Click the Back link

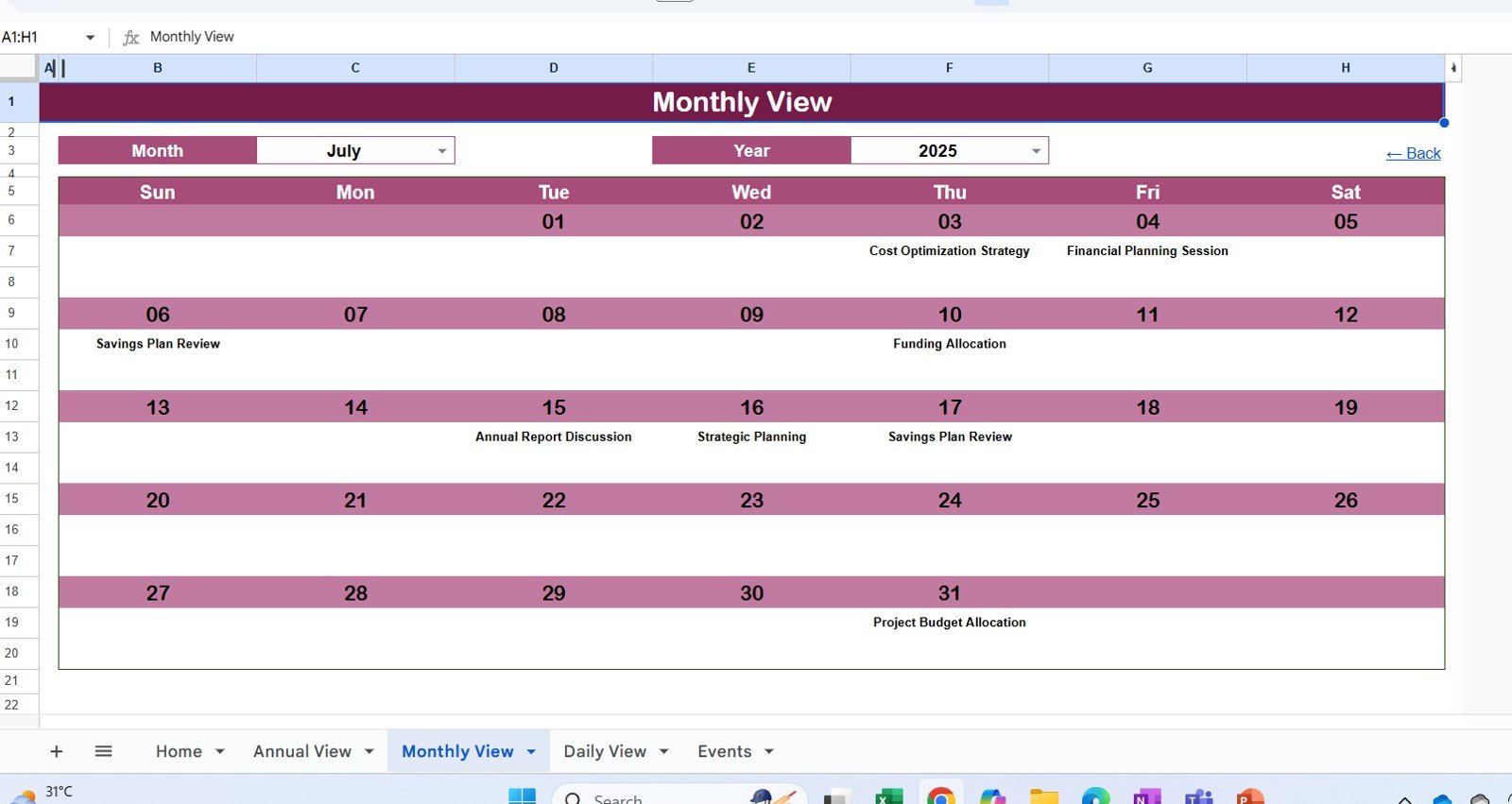point(1413,154)
